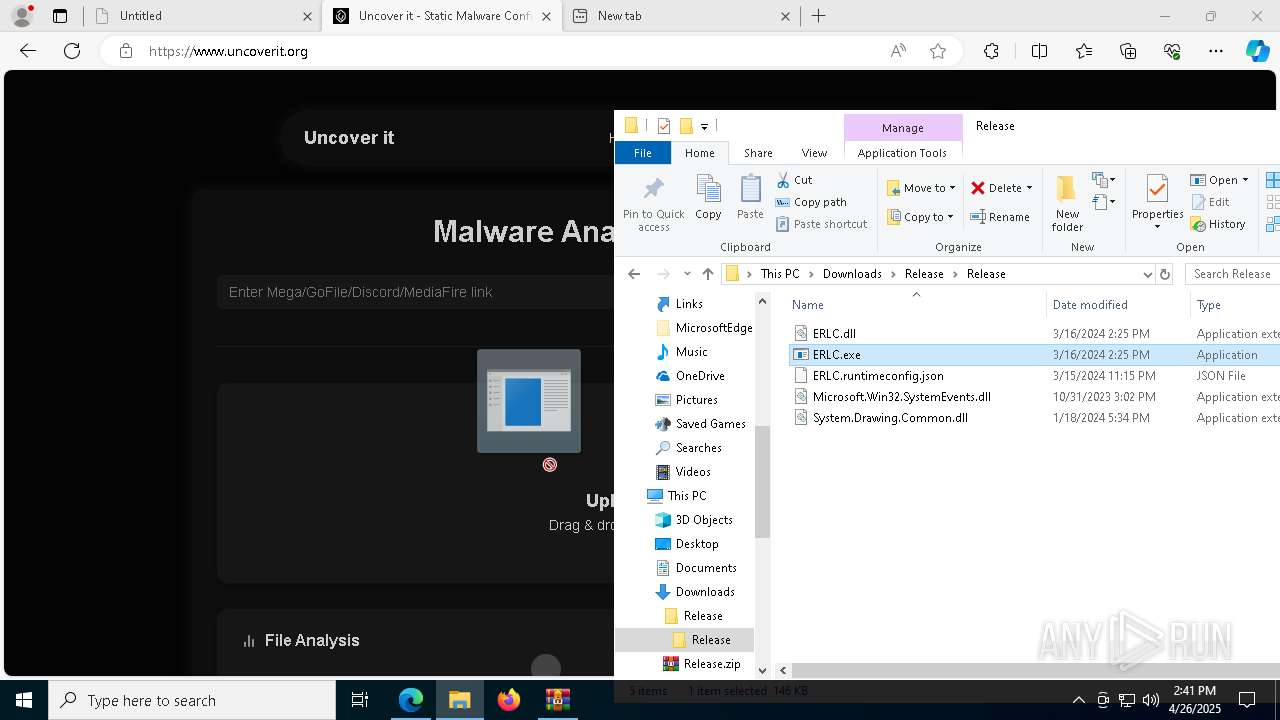Click the Enter Mega/GoFile link input field

point(415,292)
